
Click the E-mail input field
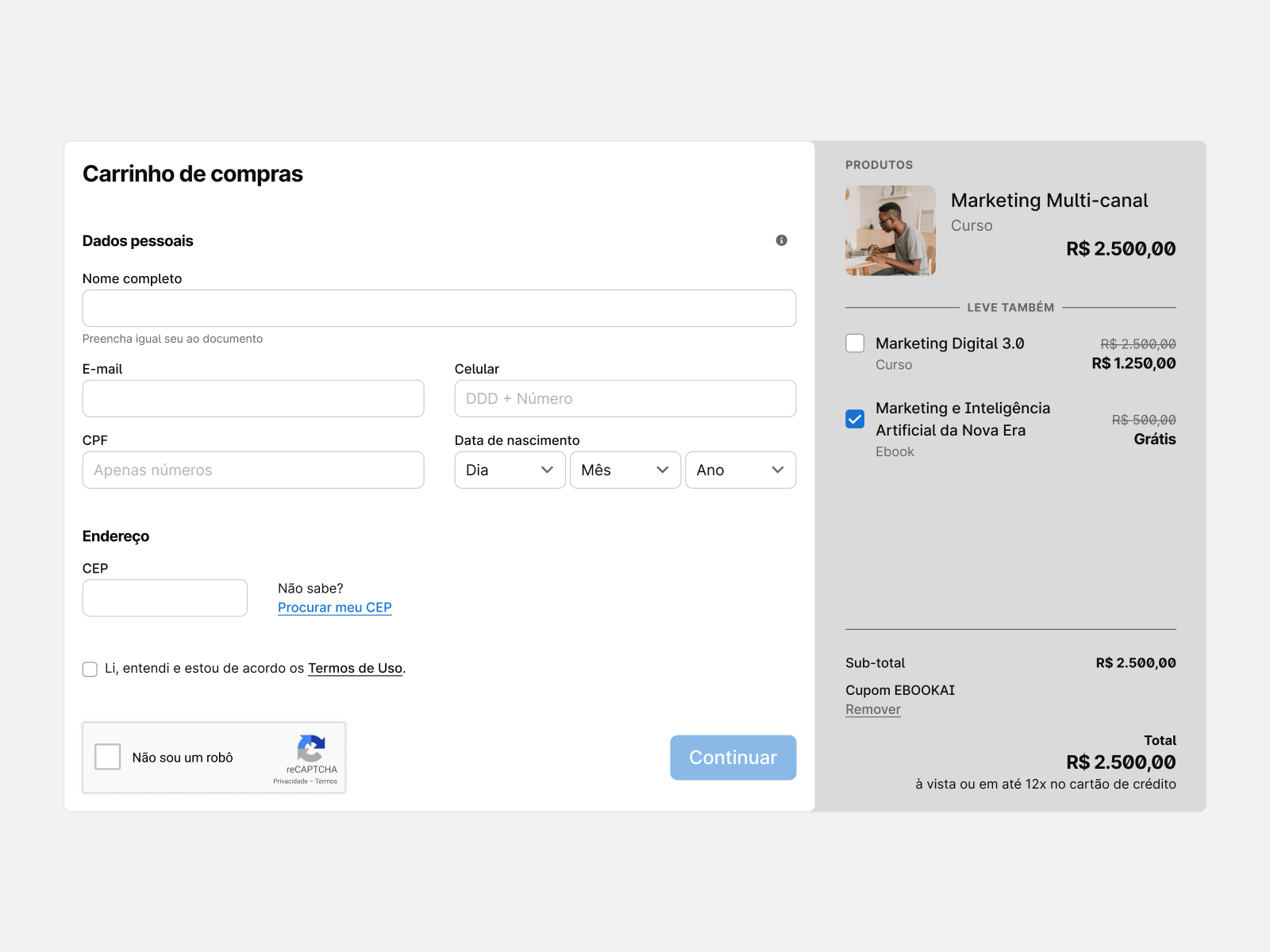point(252,398)
